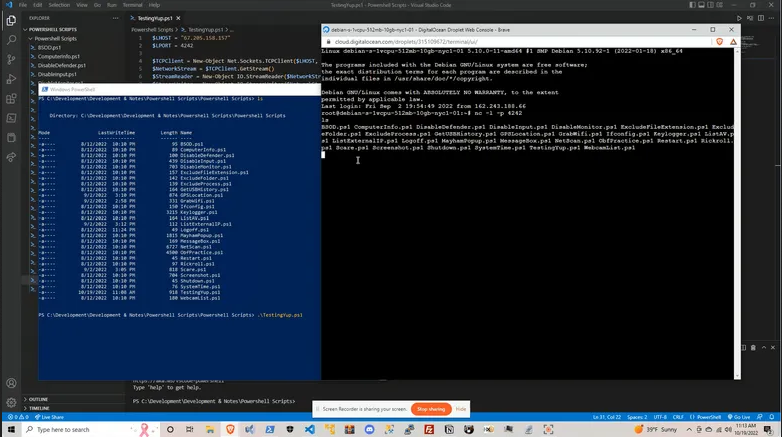This screenshot has width=782, height=437.
Task: Open the Manage gear icon in VS Code
Action: pos(11,402)
